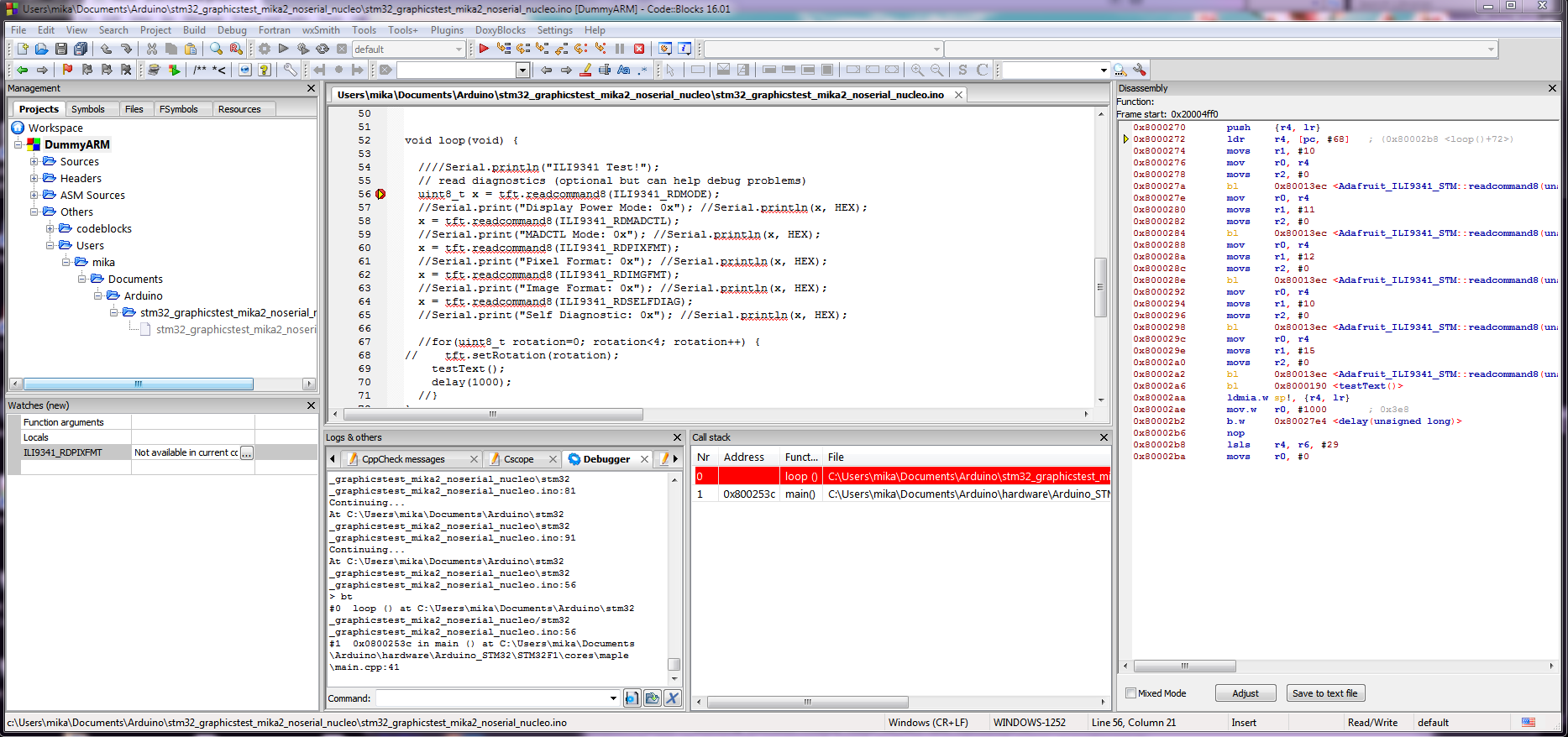The image size is (1568, 737).
Task: Save all files with the stacked floppy icon
Action: [x=81, y=50]
